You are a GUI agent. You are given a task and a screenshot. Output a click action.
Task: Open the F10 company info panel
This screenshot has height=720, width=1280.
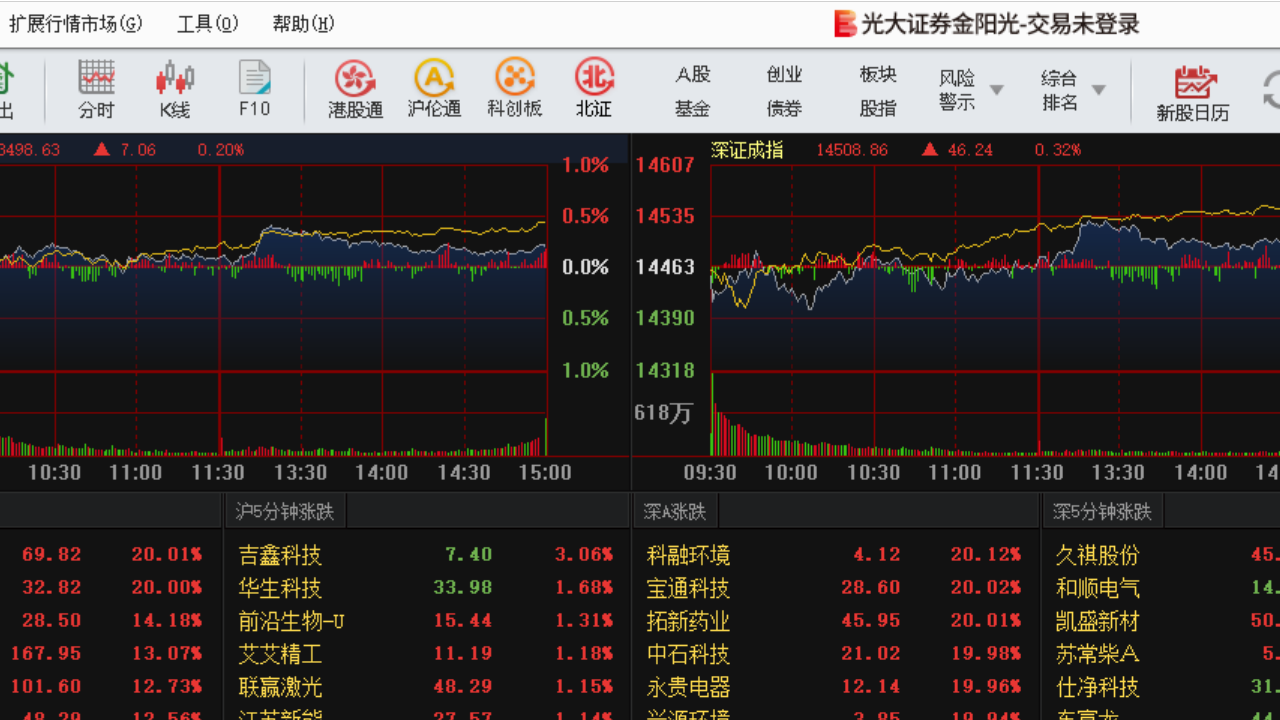tap(254, 88)
